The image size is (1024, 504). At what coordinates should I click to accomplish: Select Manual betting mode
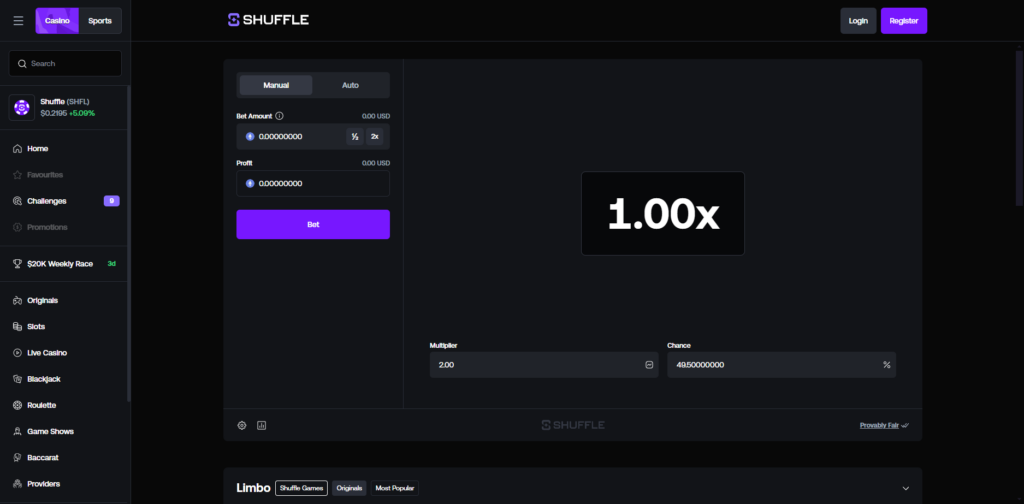click(276, 85)
